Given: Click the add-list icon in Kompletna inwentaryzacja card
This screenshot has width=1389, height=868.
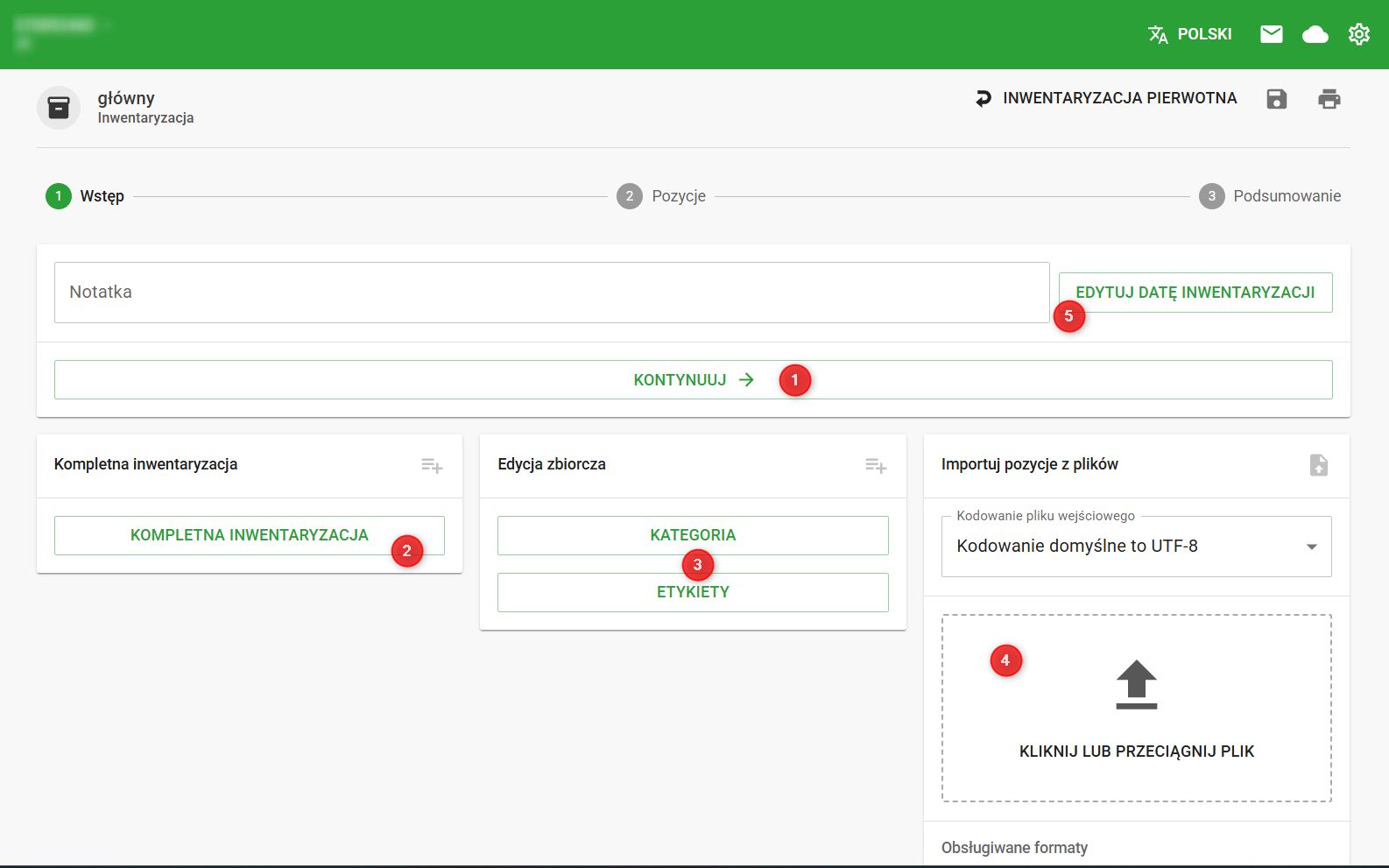Looking at the screenshot, I should tap(432, 465).
